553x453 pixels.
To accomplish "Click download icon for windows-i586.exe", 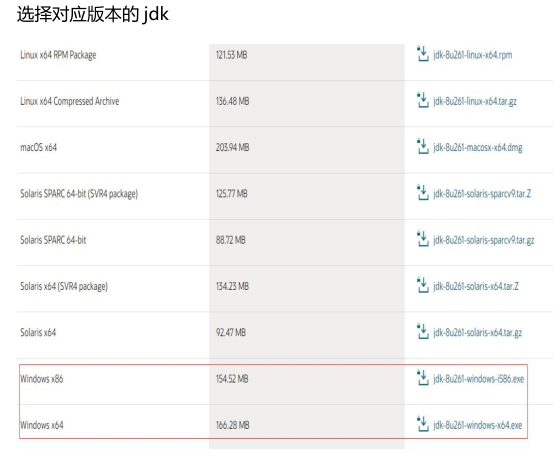I will (423, 378).
